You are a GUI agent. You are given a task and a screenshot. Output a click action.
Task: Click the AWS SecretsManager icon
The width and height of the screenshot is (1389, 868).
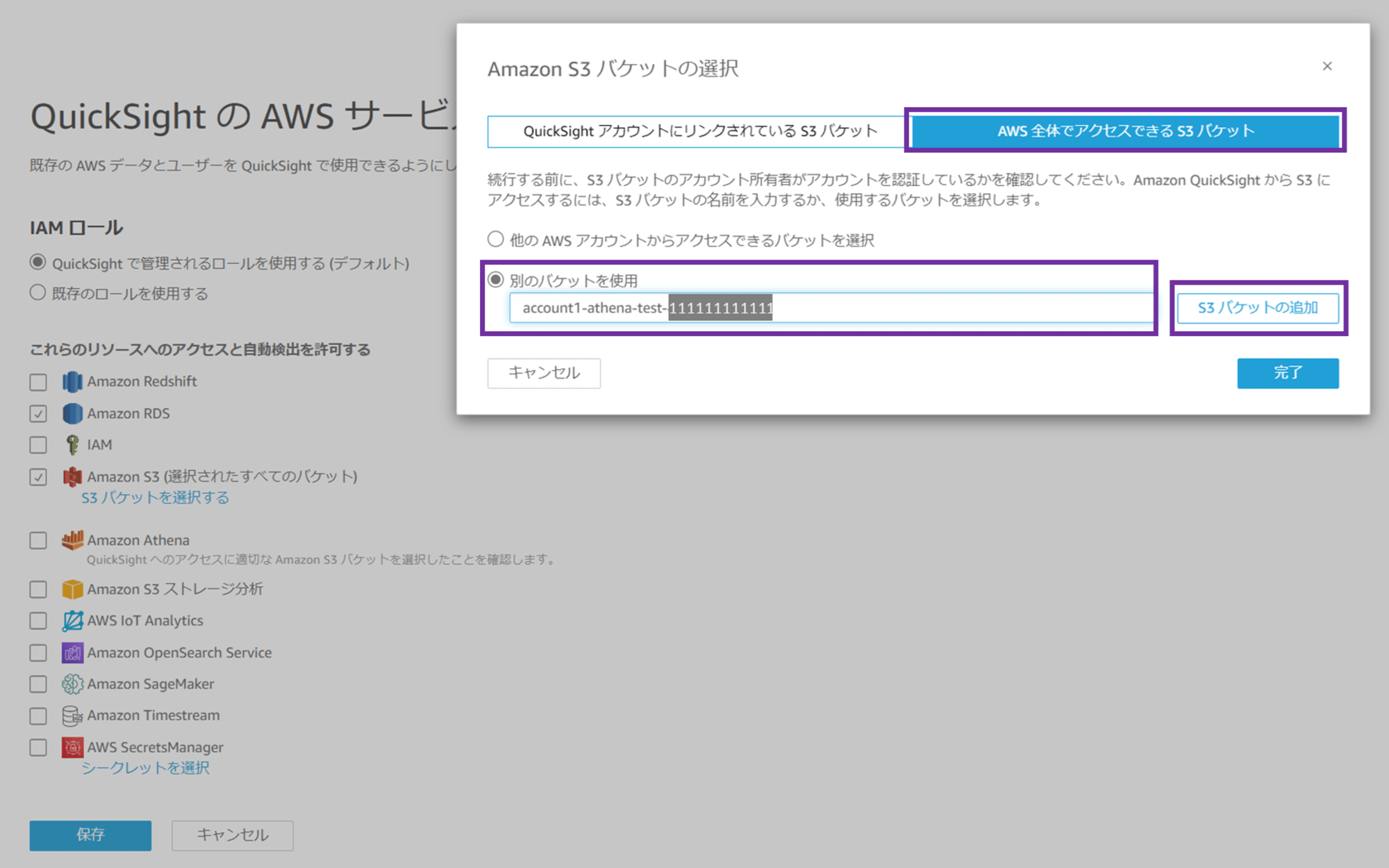pyautogui.click(x=72, y=747)
